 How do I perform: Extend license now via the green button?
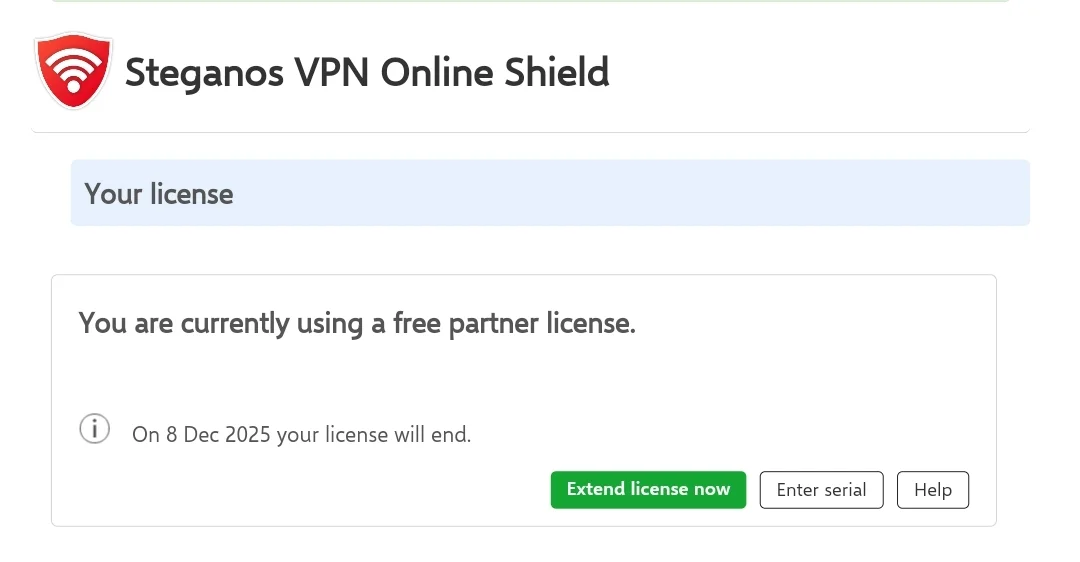648,490
